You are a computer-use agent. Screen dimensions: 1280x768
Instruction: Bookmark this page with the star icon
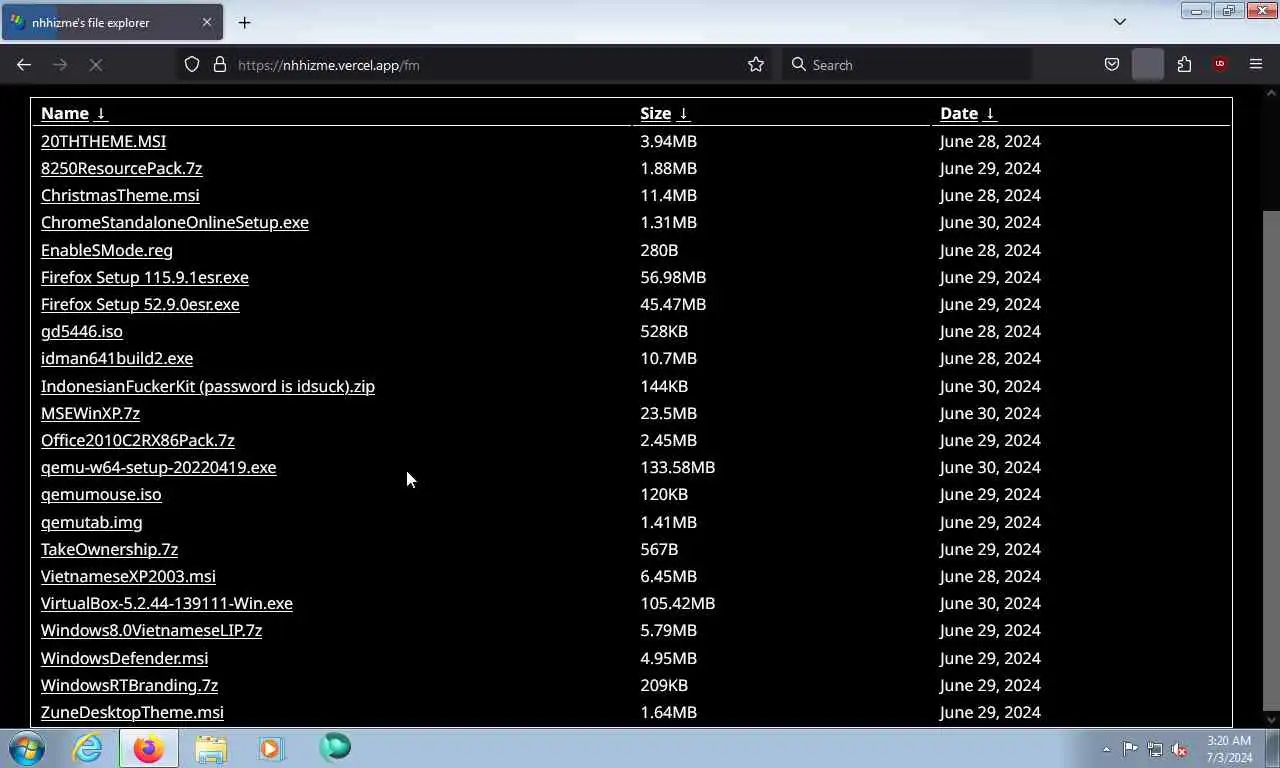[x=756, y=64]
